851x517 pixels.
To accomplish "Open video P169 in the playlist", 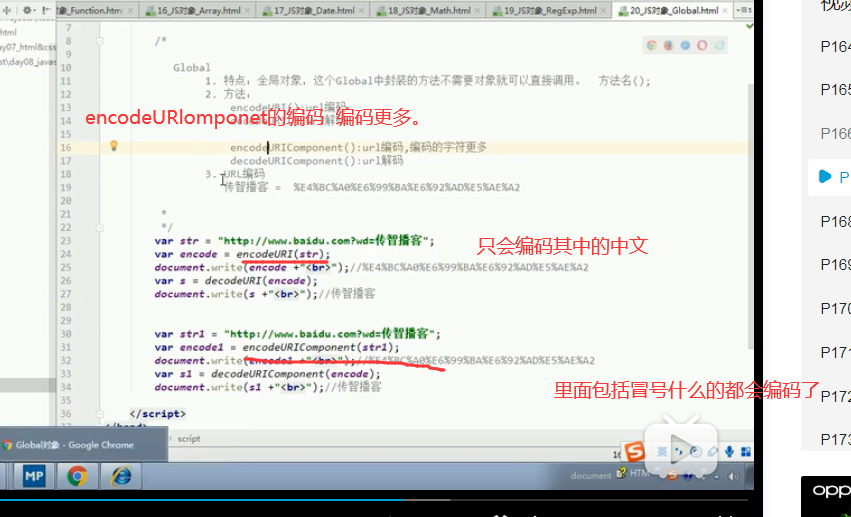I will coord(835,264).
